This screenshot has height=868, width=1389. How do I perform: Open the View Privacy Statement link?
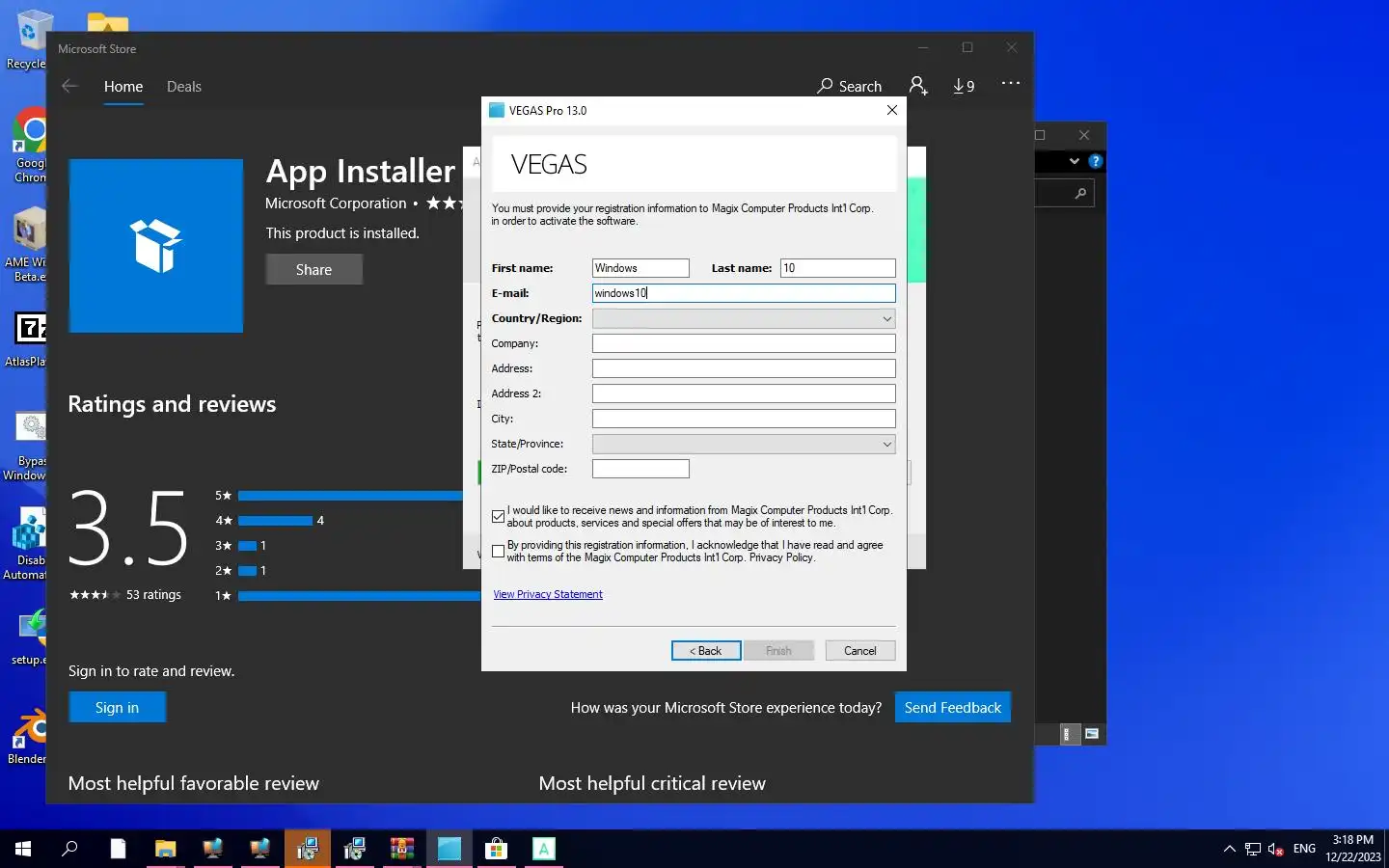[x=548, y=594]
